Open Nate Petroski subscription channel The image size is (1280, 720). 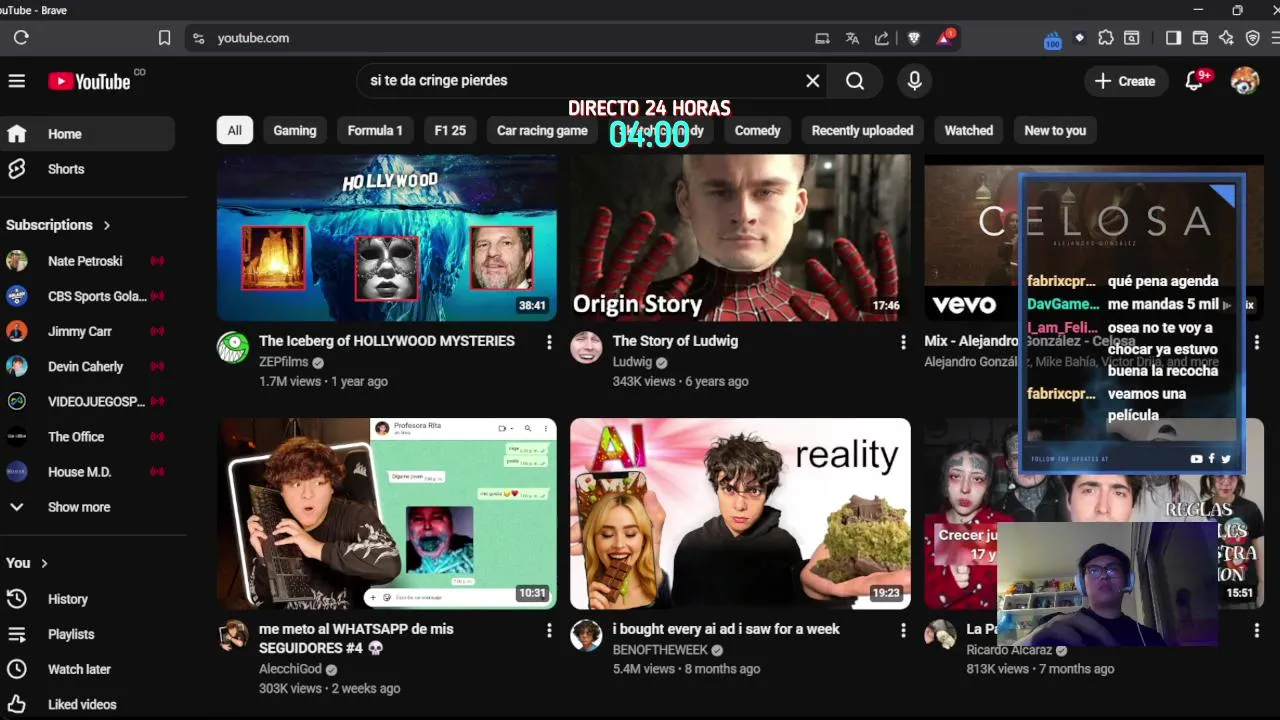[88, 261]
